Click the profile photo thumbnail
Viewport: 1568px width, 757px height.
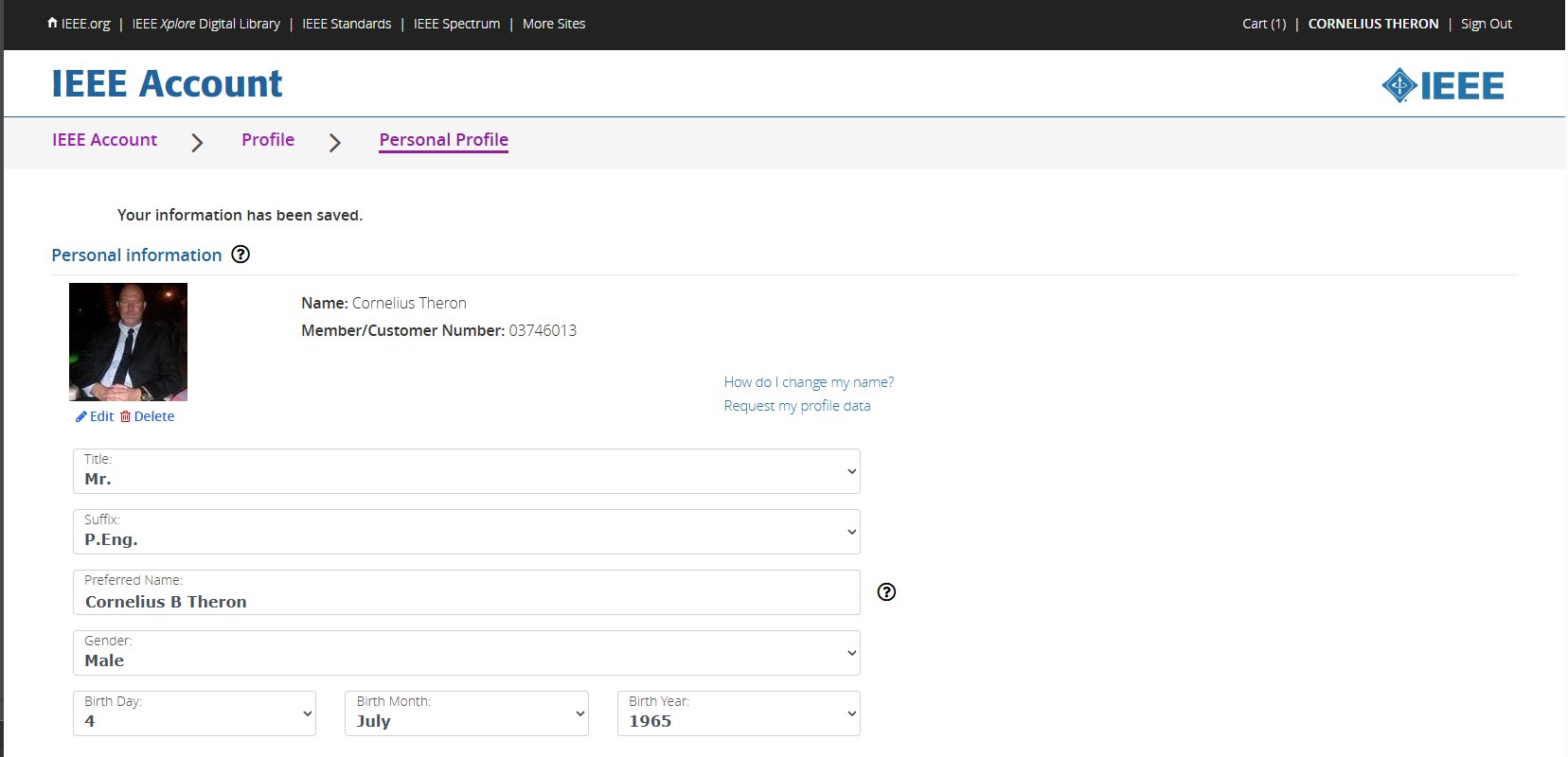(128, 342)
